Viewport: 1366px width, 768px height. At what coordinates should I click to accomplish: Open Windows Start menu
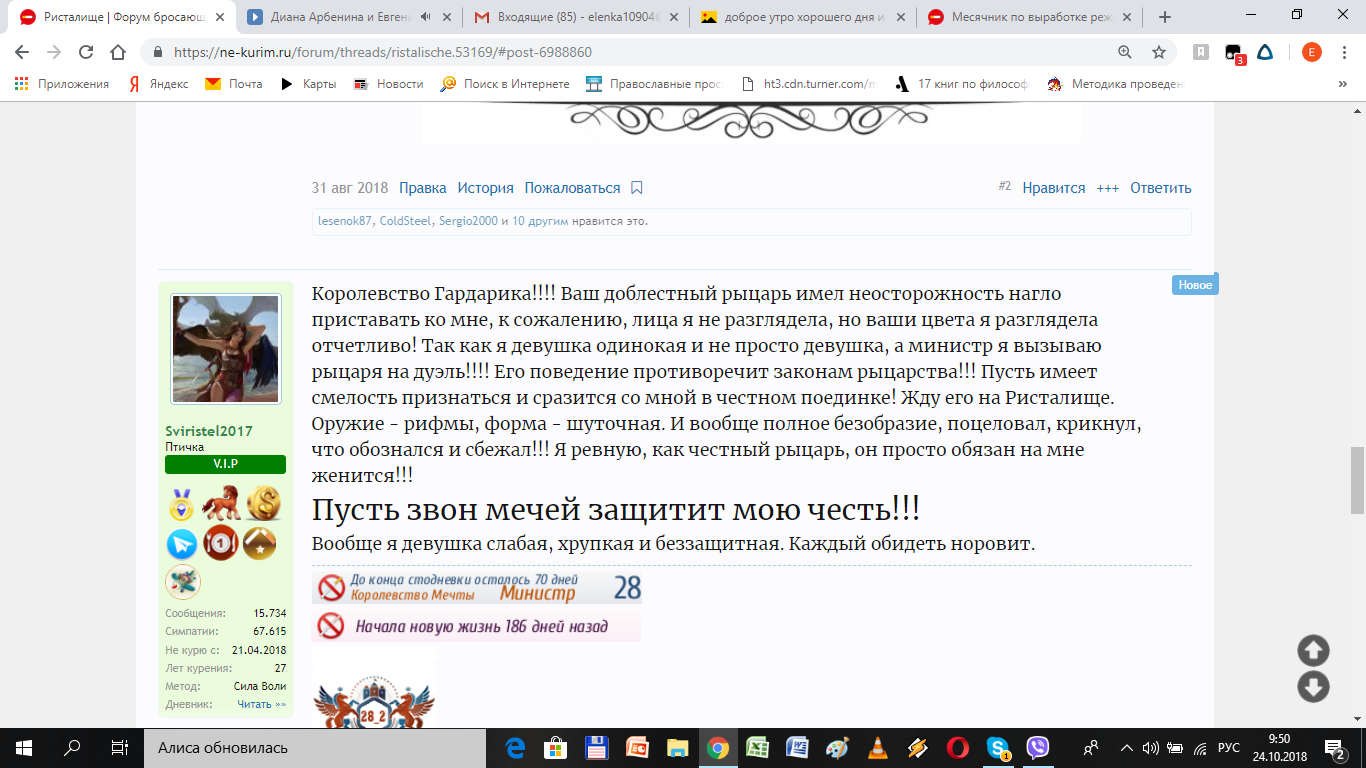23,747
